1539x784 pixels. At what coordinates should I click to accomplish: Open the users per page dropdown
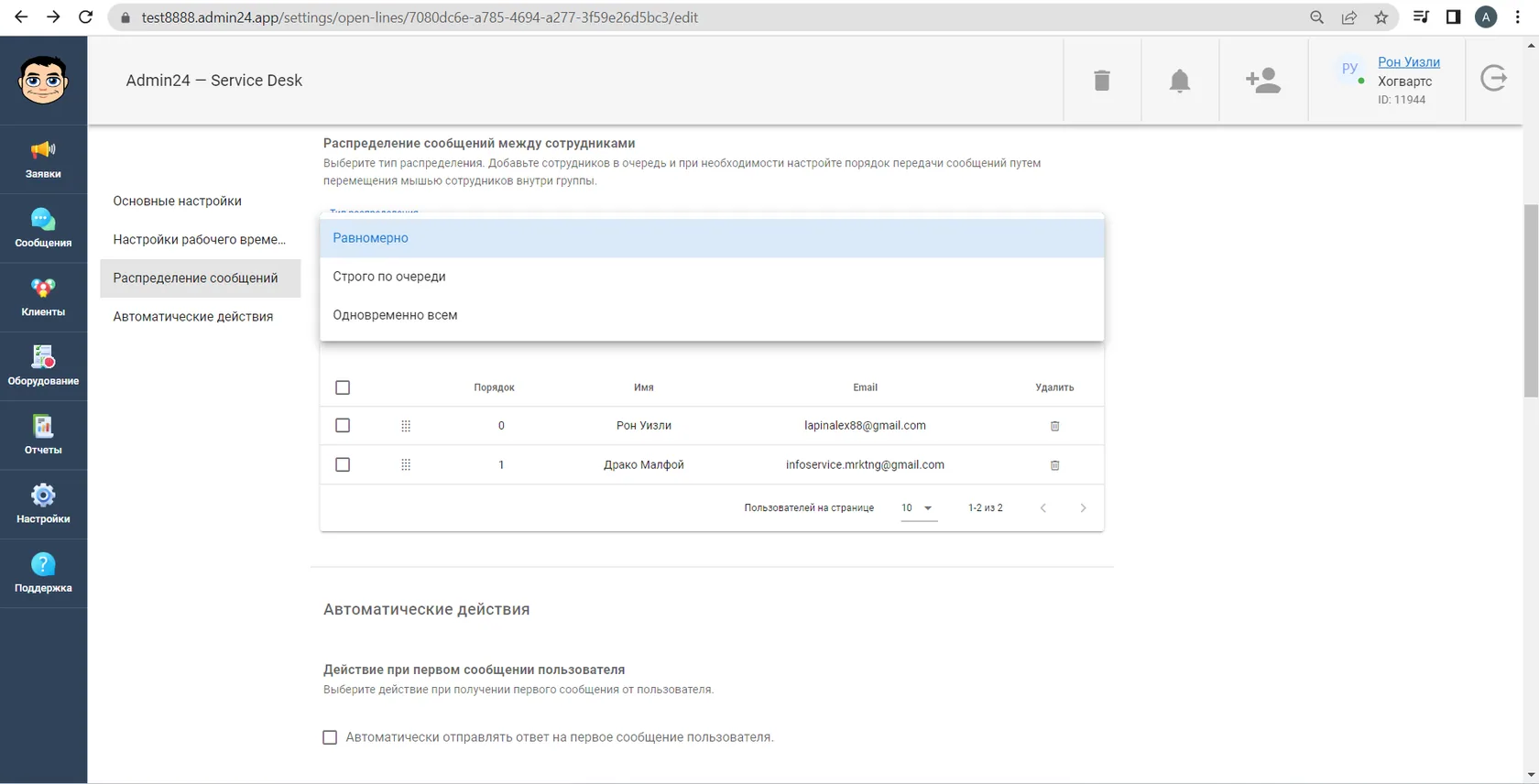(918, 508)
